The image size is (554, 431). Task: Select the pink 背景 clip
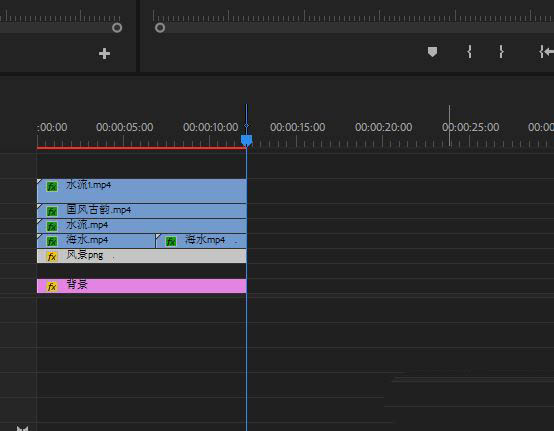pyautogui.click(x=142, y=286)
